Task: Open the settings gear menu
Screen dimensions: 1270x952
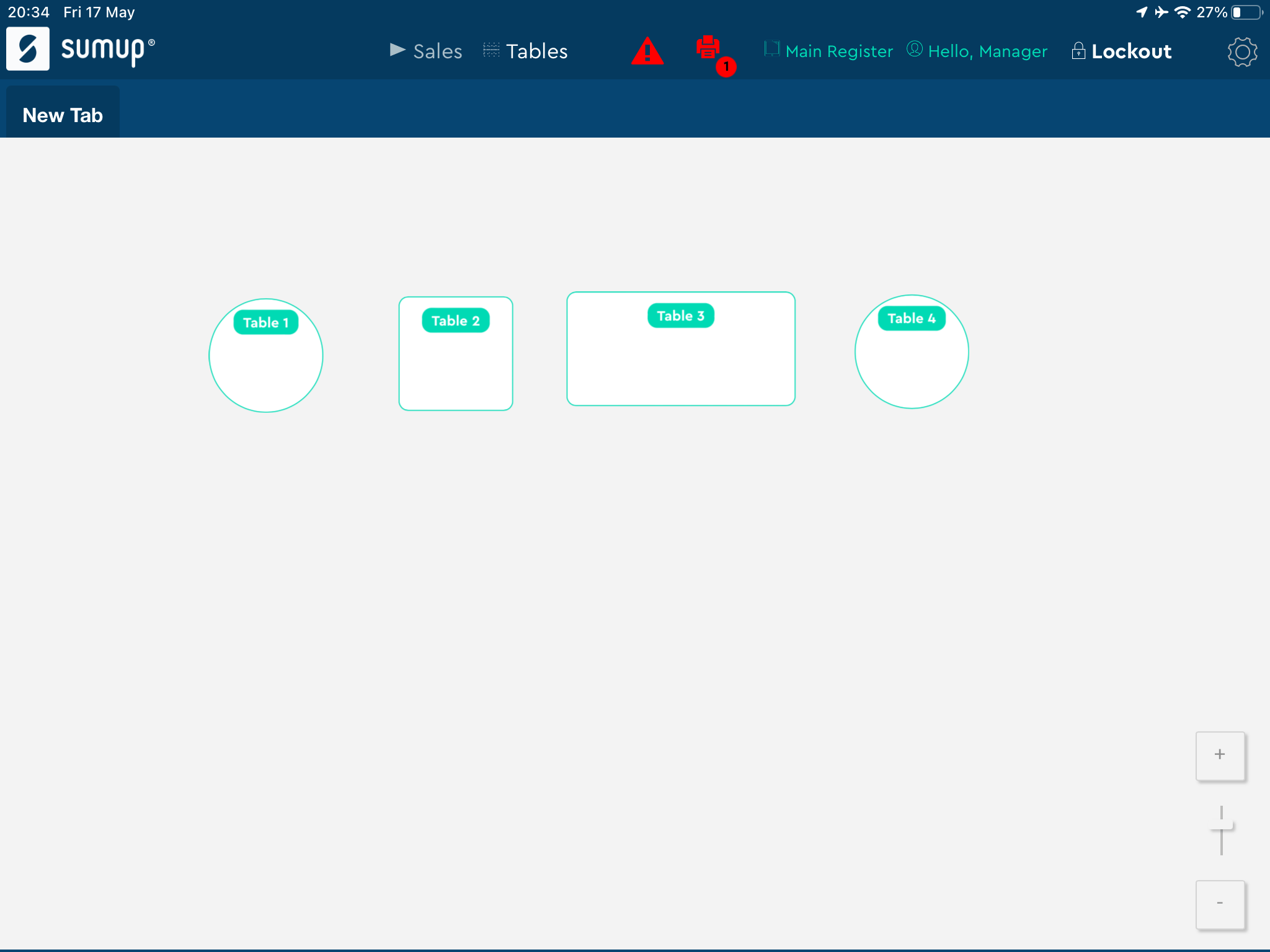Action: tap(1242, 52)
